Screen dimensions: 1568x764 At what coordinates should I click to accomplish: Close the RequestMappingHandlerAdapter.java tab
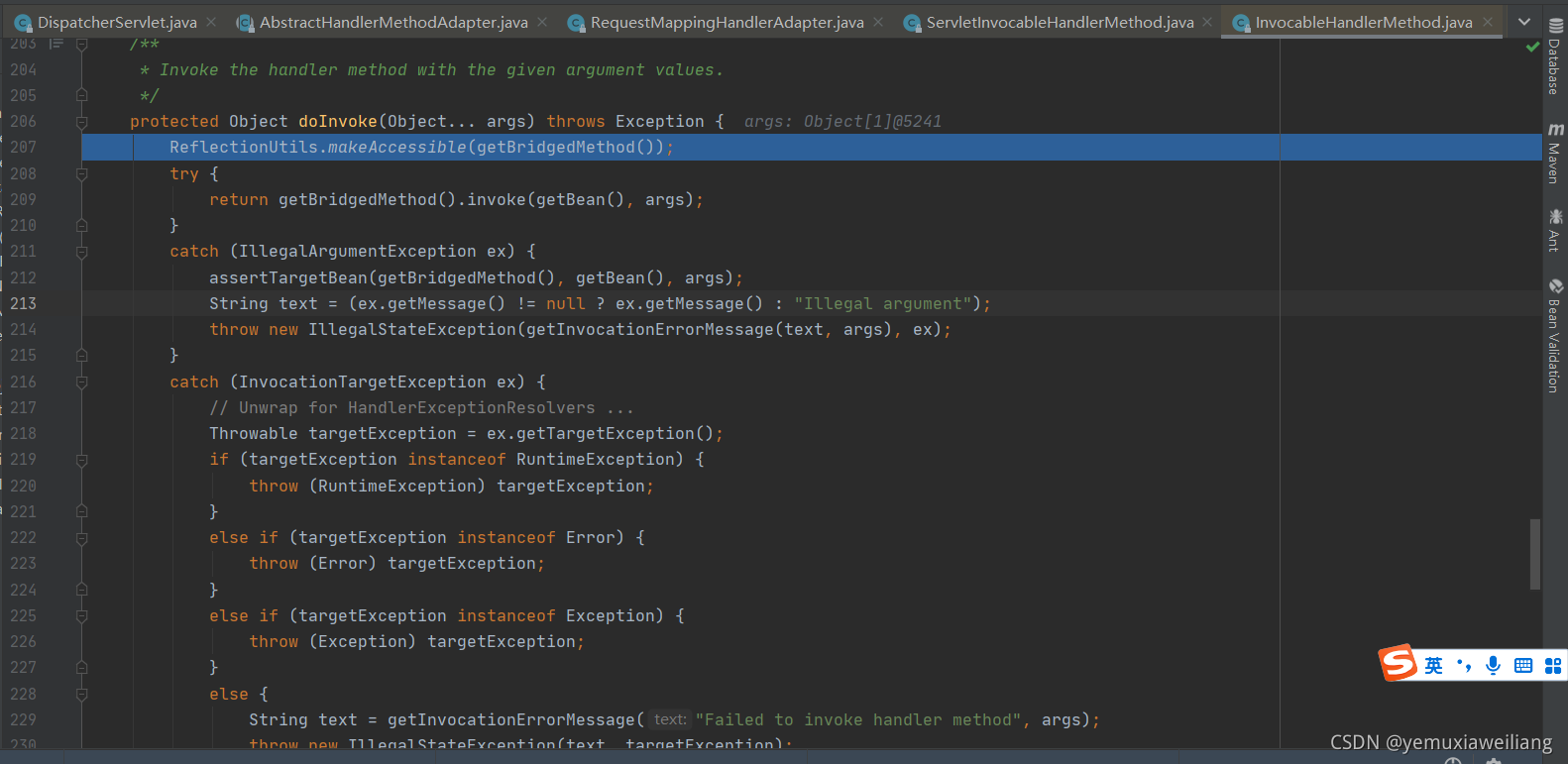[878, 22]
